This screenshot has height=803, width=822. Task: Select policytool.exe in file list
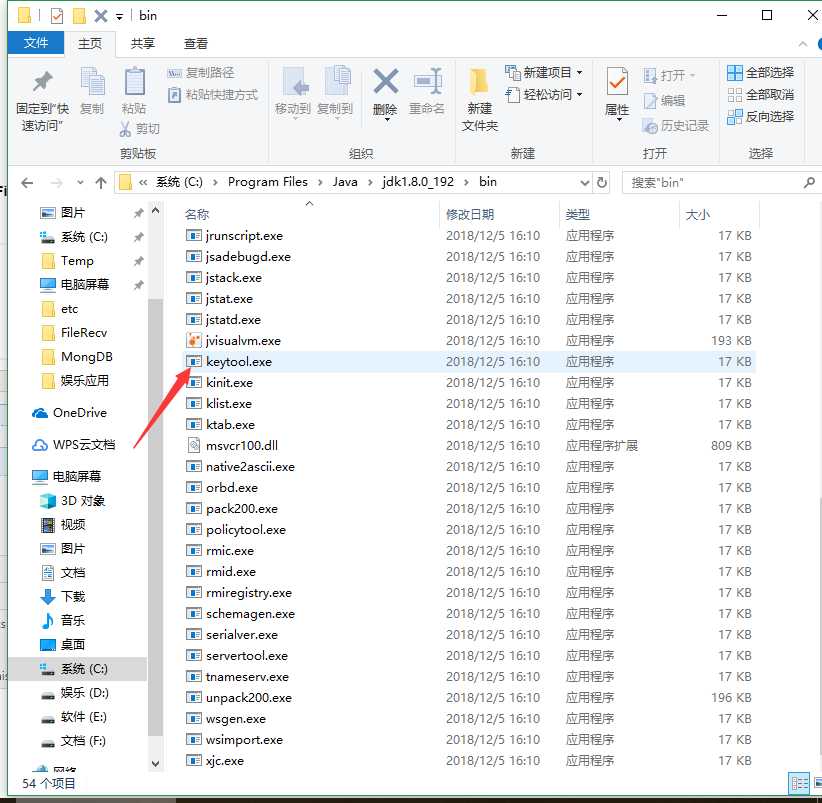coord(246,529)
